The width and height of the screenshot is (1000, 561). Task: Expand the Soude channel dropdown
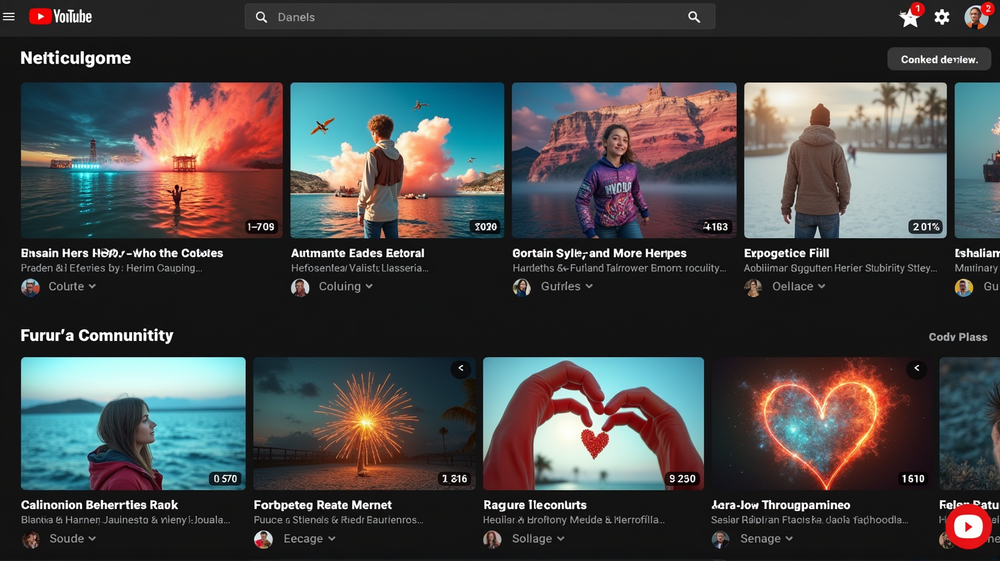(92, 539)
